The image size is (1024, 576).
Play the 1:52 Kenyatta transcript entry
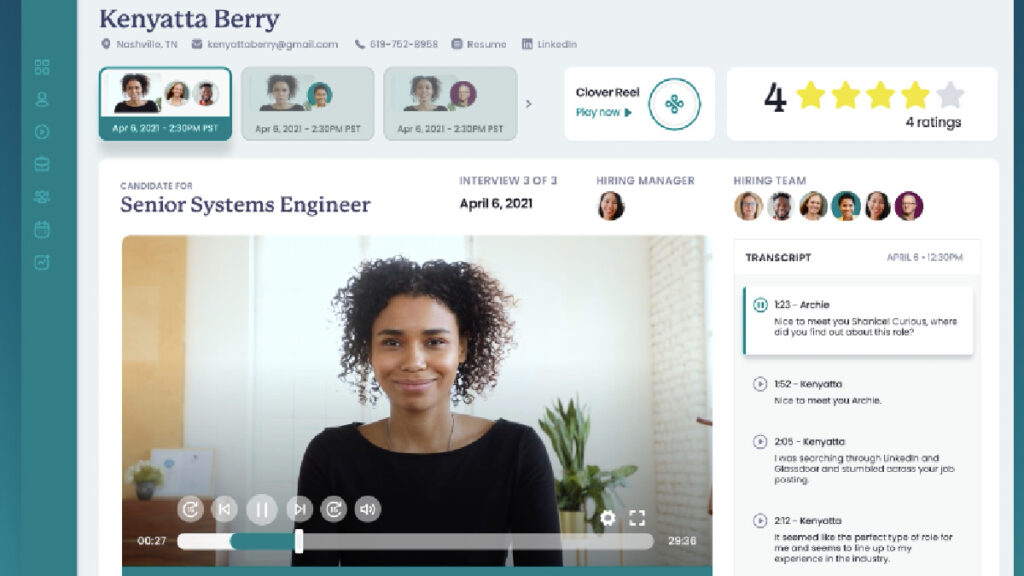point(760,384)
